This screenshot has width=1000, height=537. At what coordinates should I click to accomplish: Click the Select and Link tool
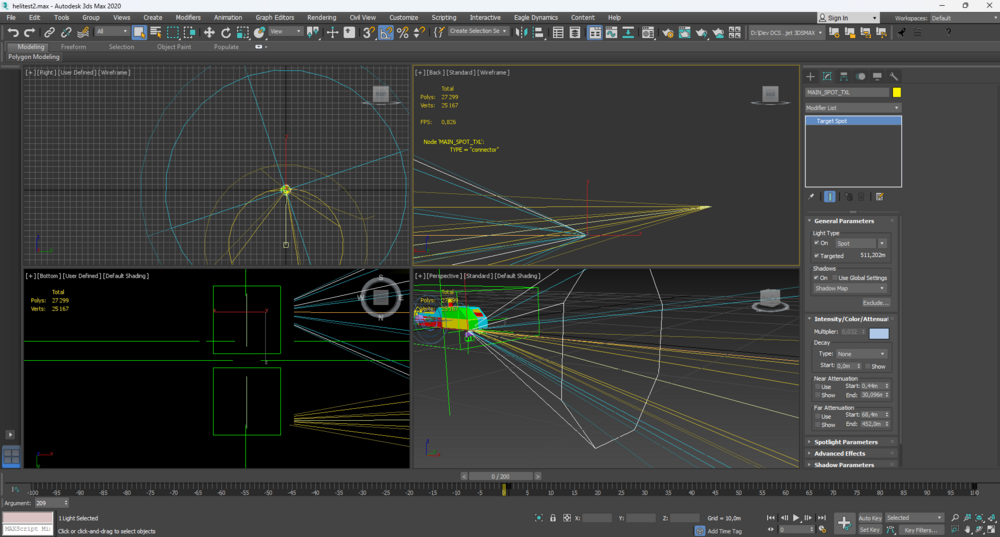coord(50,33)
